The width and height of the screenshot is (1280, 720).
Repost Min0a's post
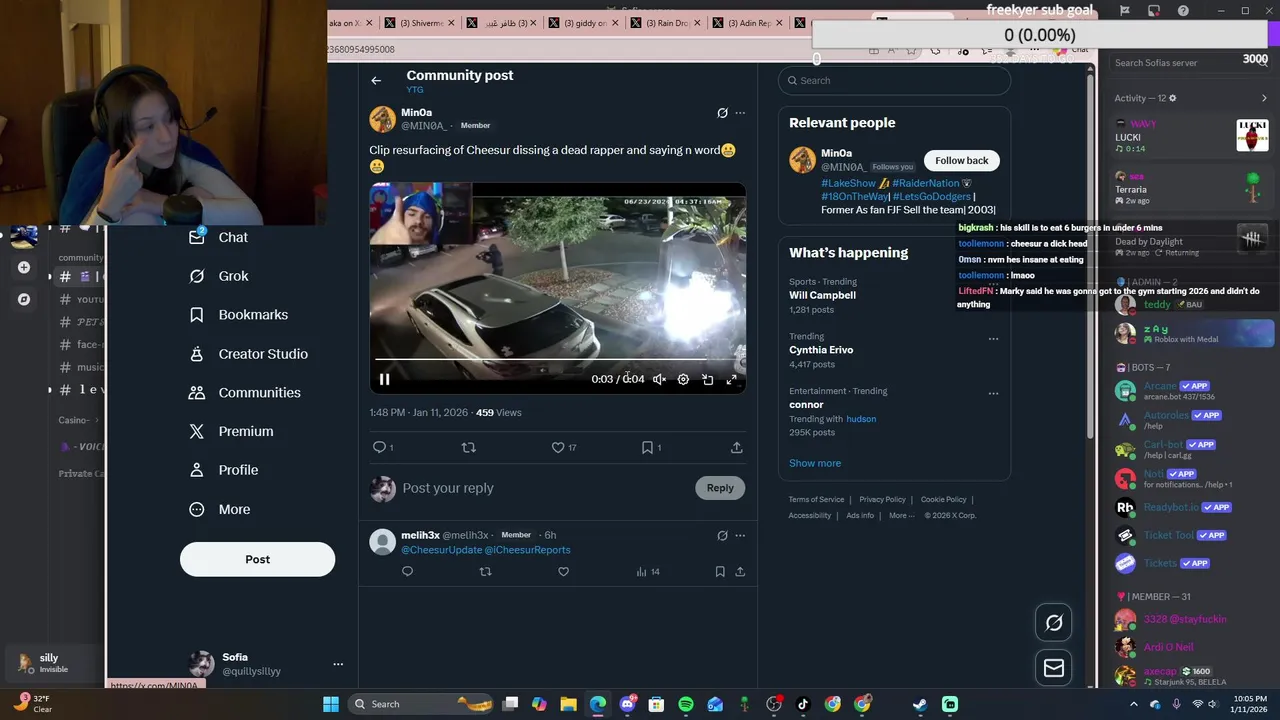pyautogui.click(x=468, y=447)
